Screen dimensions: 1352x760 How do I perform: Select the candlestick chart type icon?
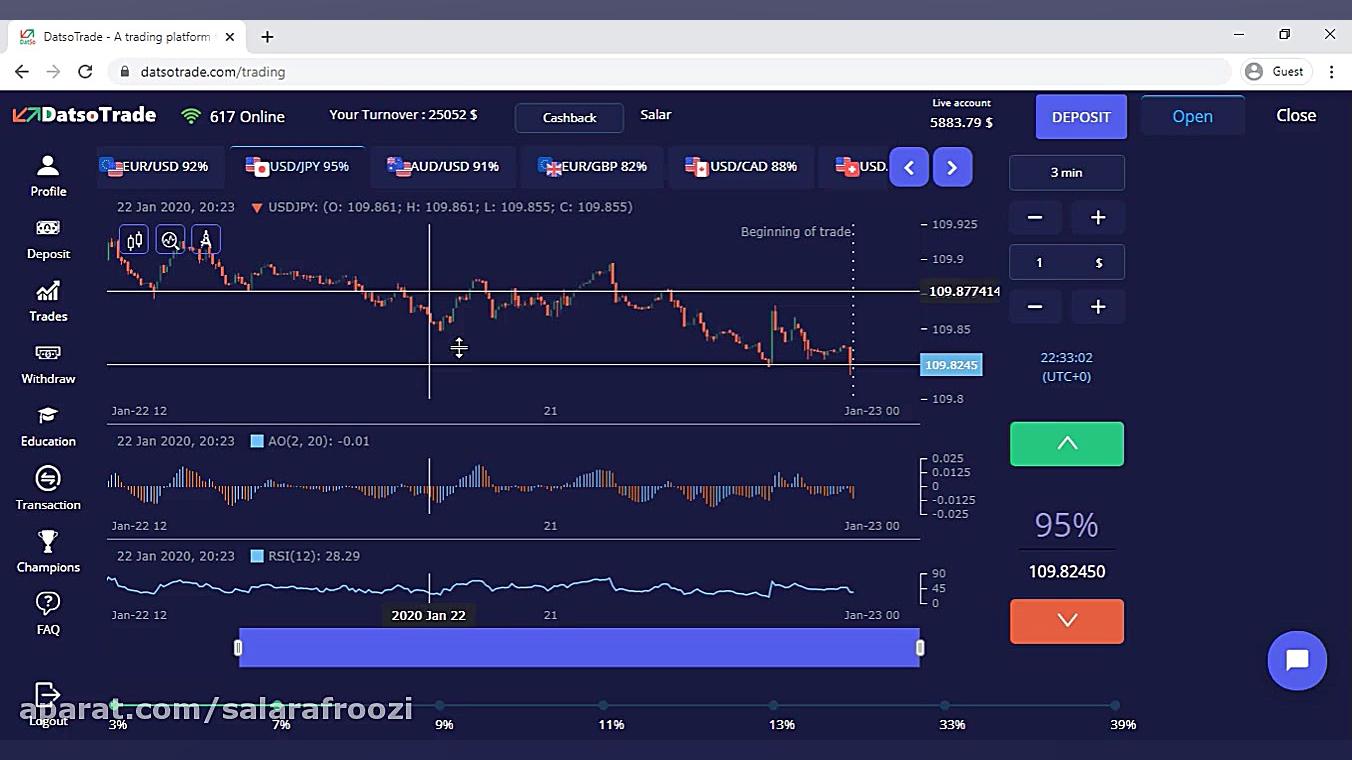tap(135, 240)
